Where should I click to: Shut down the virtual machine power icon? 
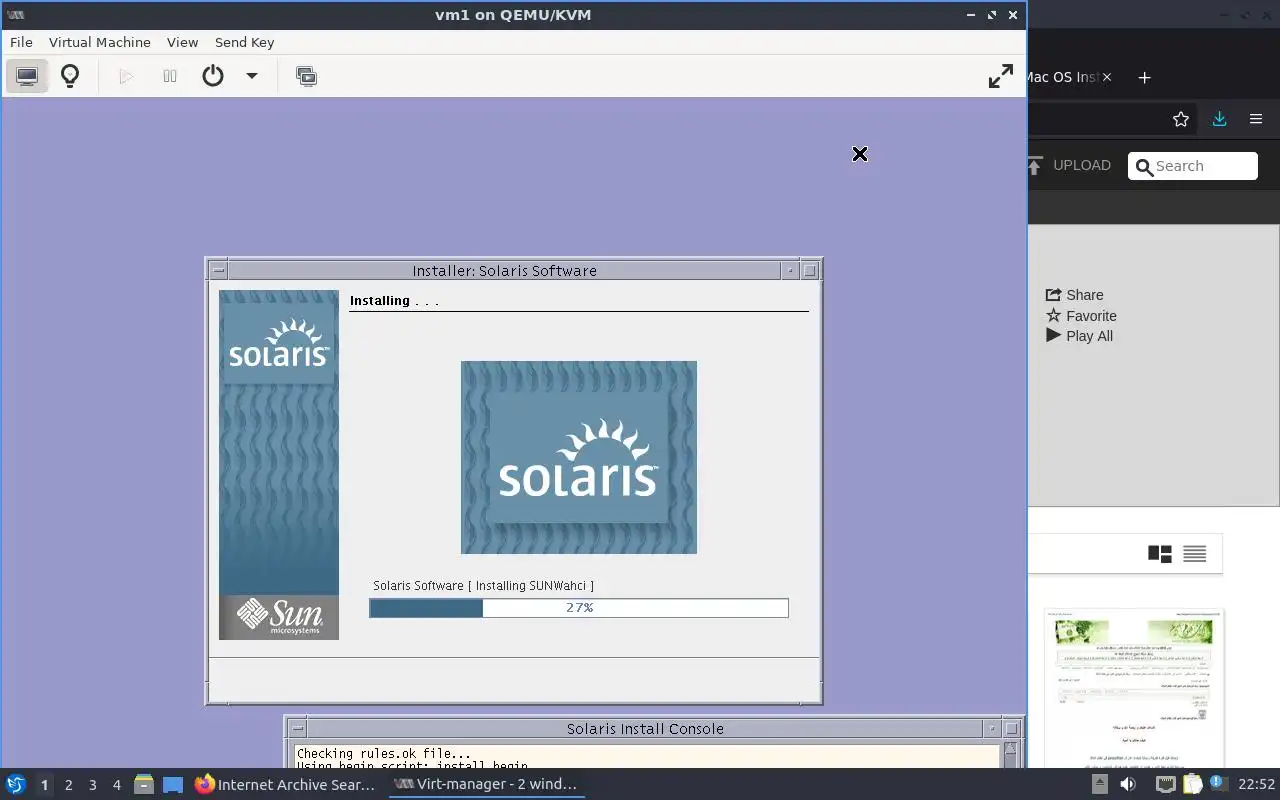point(213,76)
